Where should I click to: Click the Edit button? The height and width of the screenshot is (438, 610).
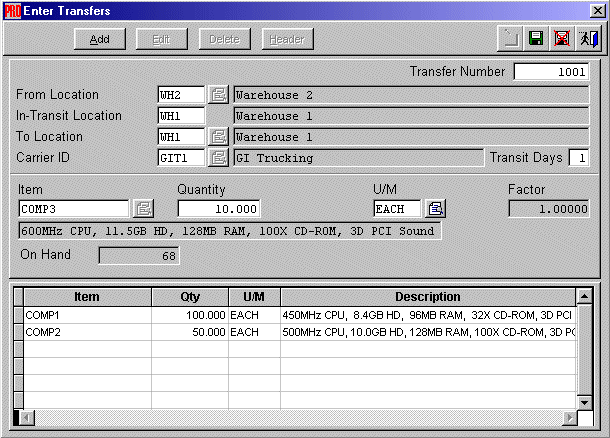(161, 39)
